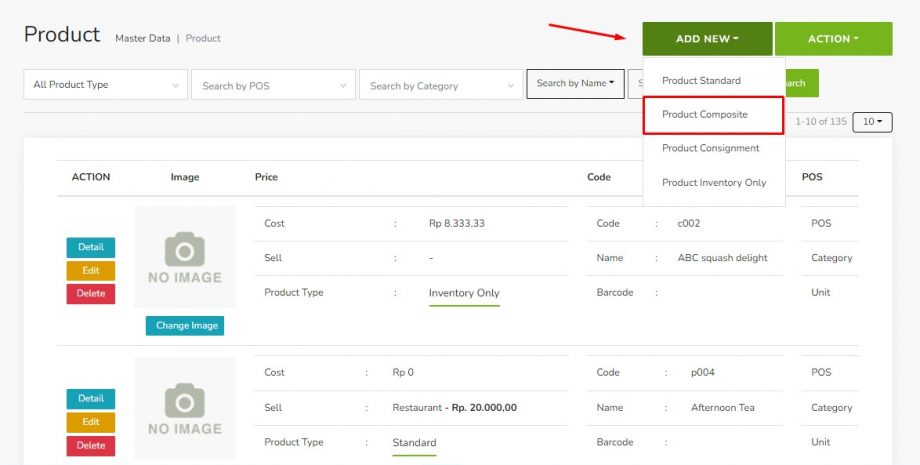Open the ACTION dropdown button
Screen dimensions: 920x465
pyautogui.click(x=833, y=39)
